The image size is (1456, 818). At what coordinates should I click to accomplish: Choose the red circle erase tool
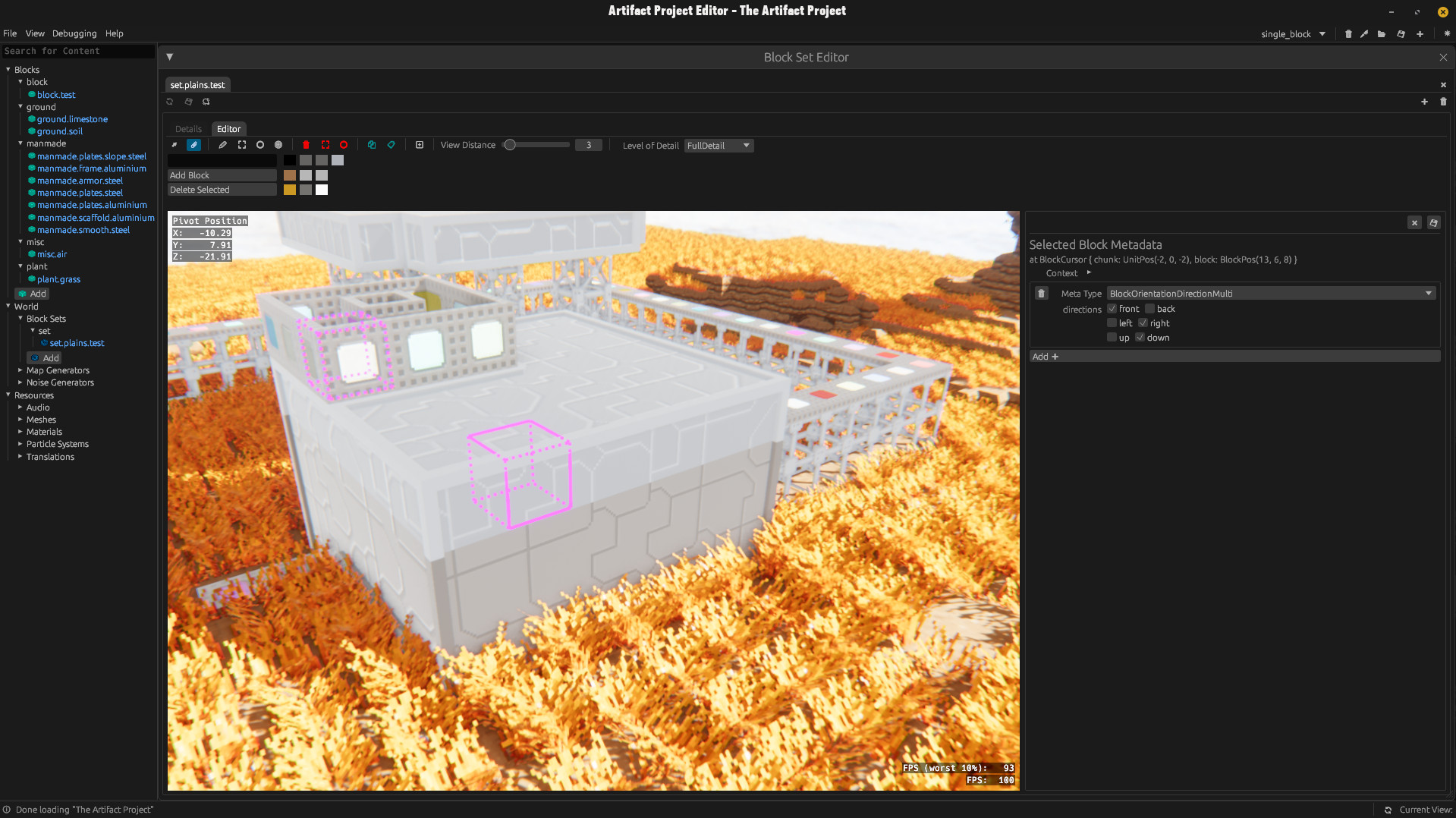tap(344, 145)
